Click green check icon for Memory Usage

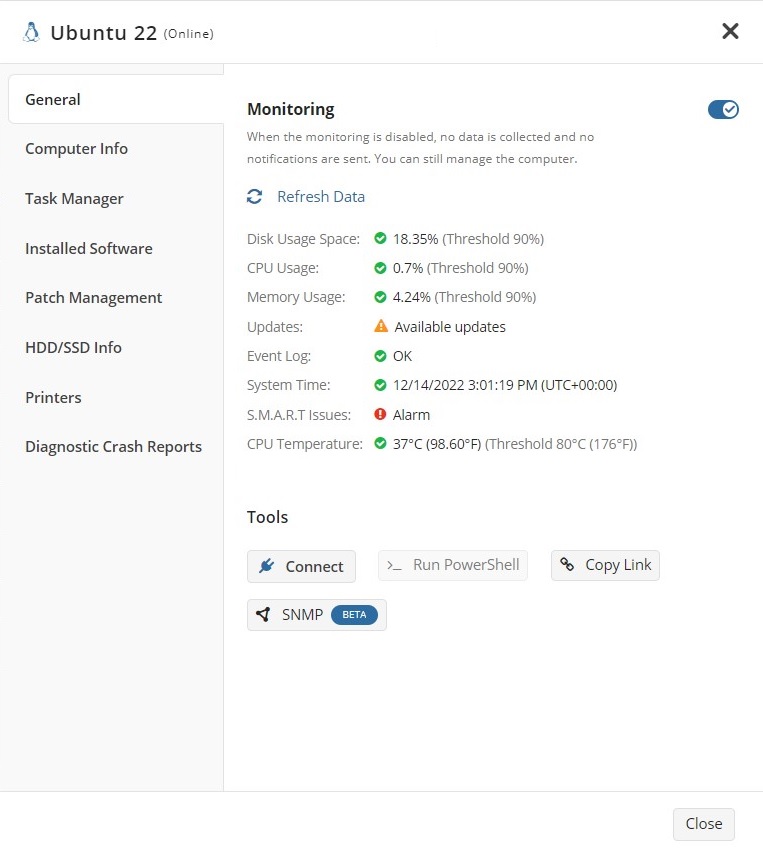coord(380,297)
